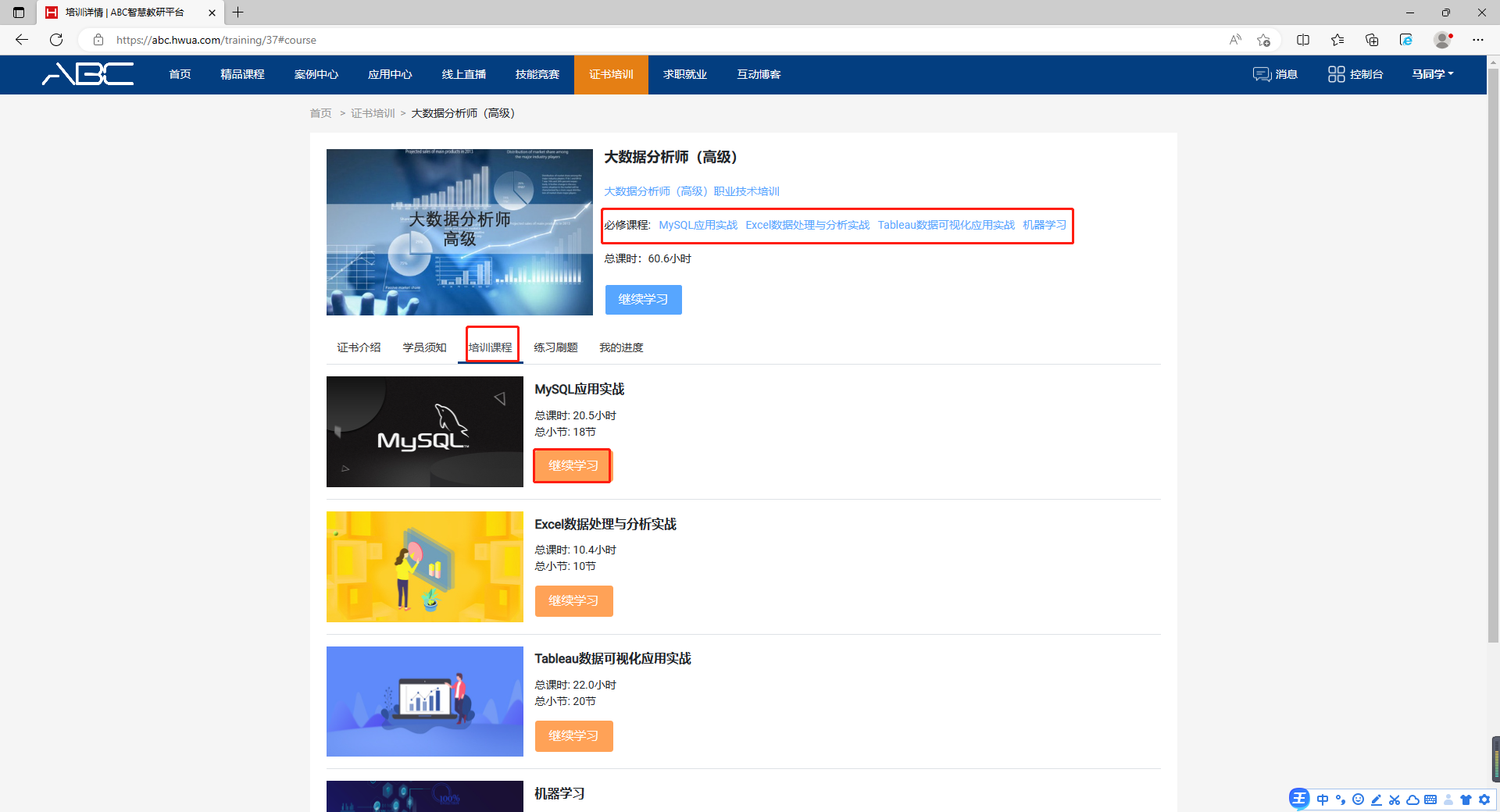This screenshot has width=1500, height=812.
Task: Open 消息 message icon in header
Action: tap(1275, 74)
